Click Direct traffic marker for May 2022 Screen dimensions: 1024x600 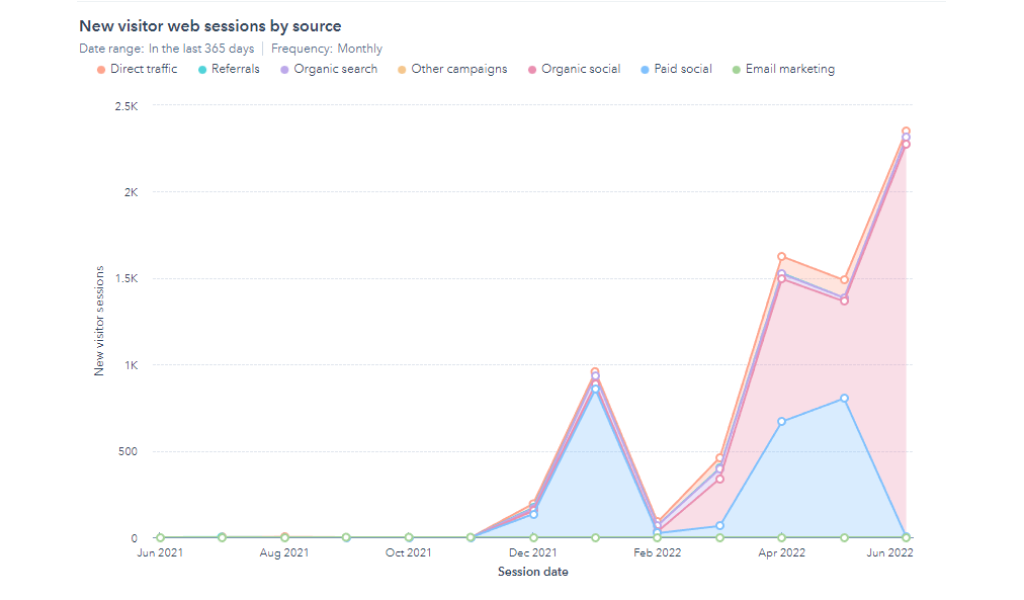click(844, 280)
